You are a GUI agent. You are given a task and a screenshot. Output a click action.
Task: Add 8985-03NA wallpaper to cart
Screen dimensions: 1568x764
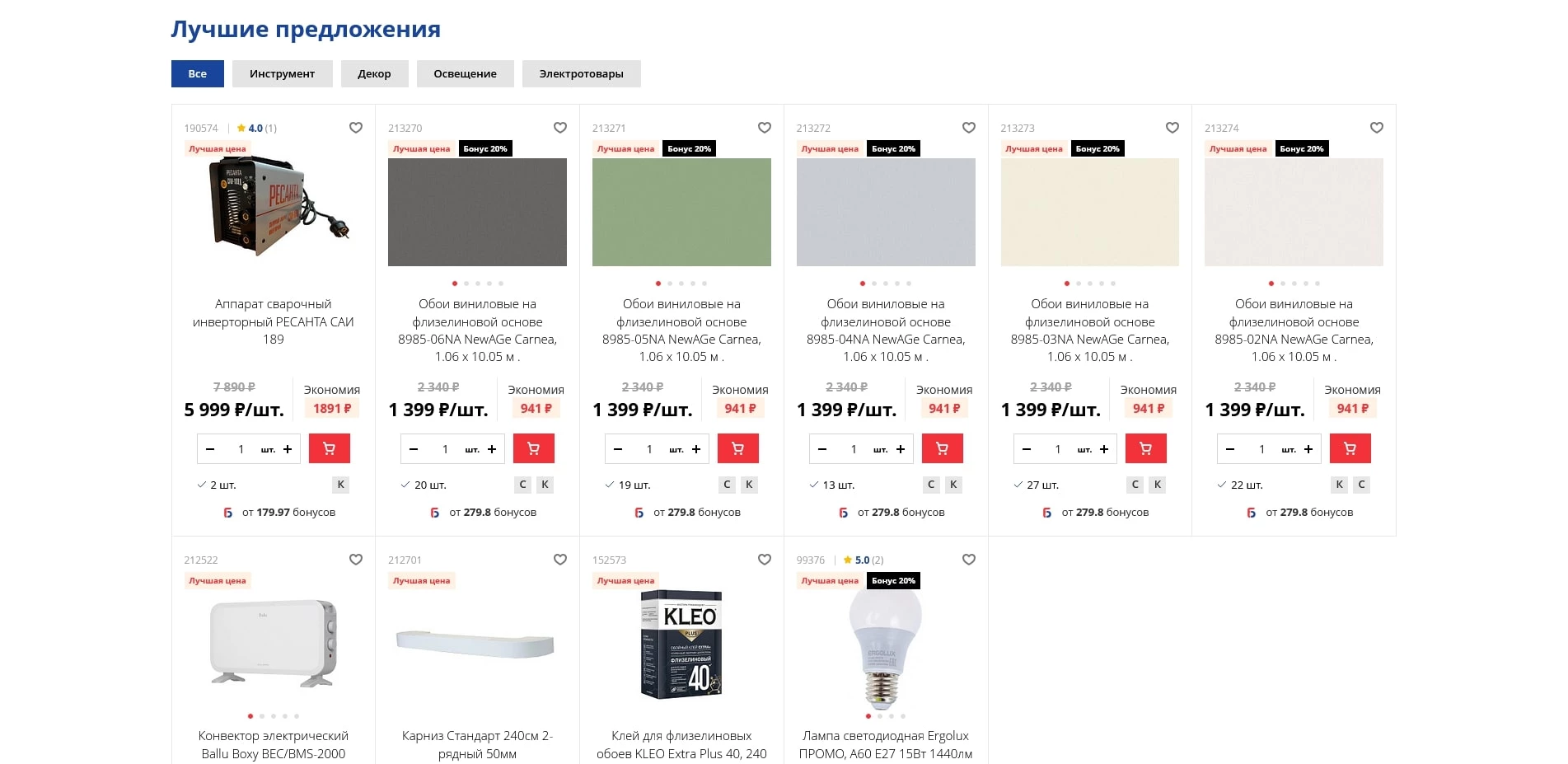(1145, 448)
